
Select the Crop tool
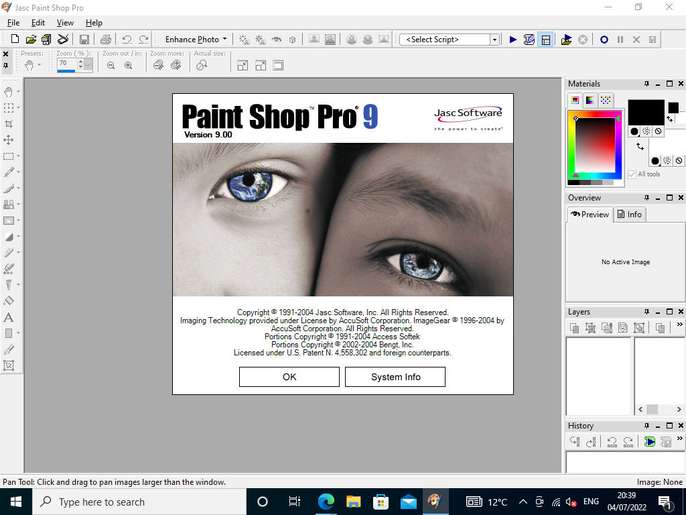8,124
